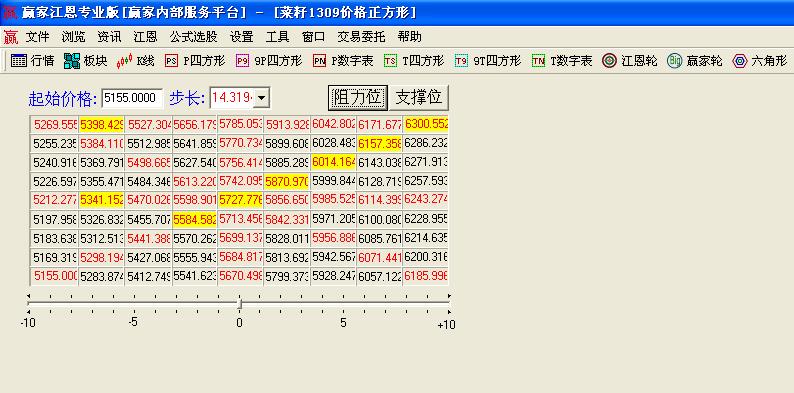
Task: Open the 设置 menu
Action: [x=242, y=37]
